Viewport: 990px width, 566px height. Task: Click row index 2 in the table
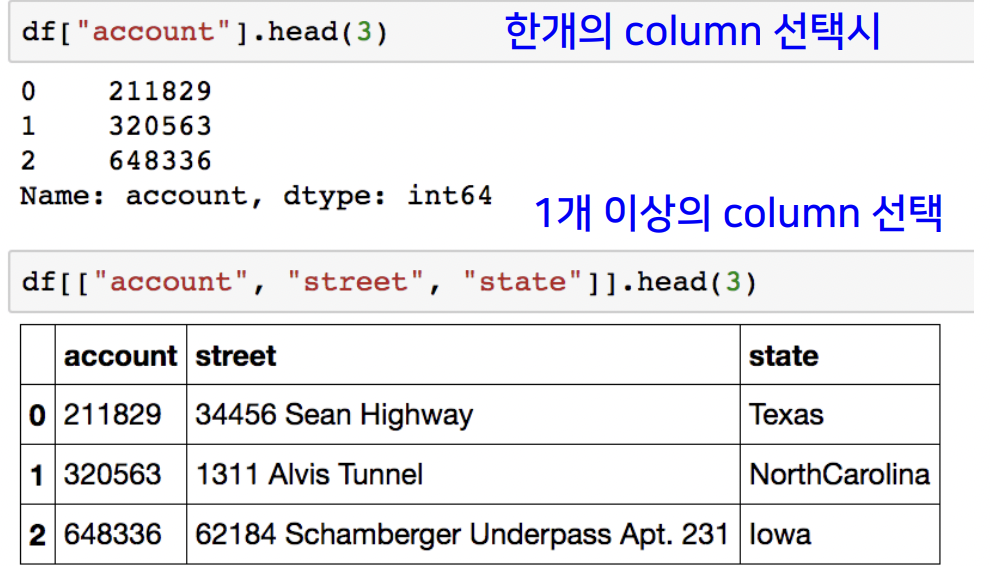[37, 534]
